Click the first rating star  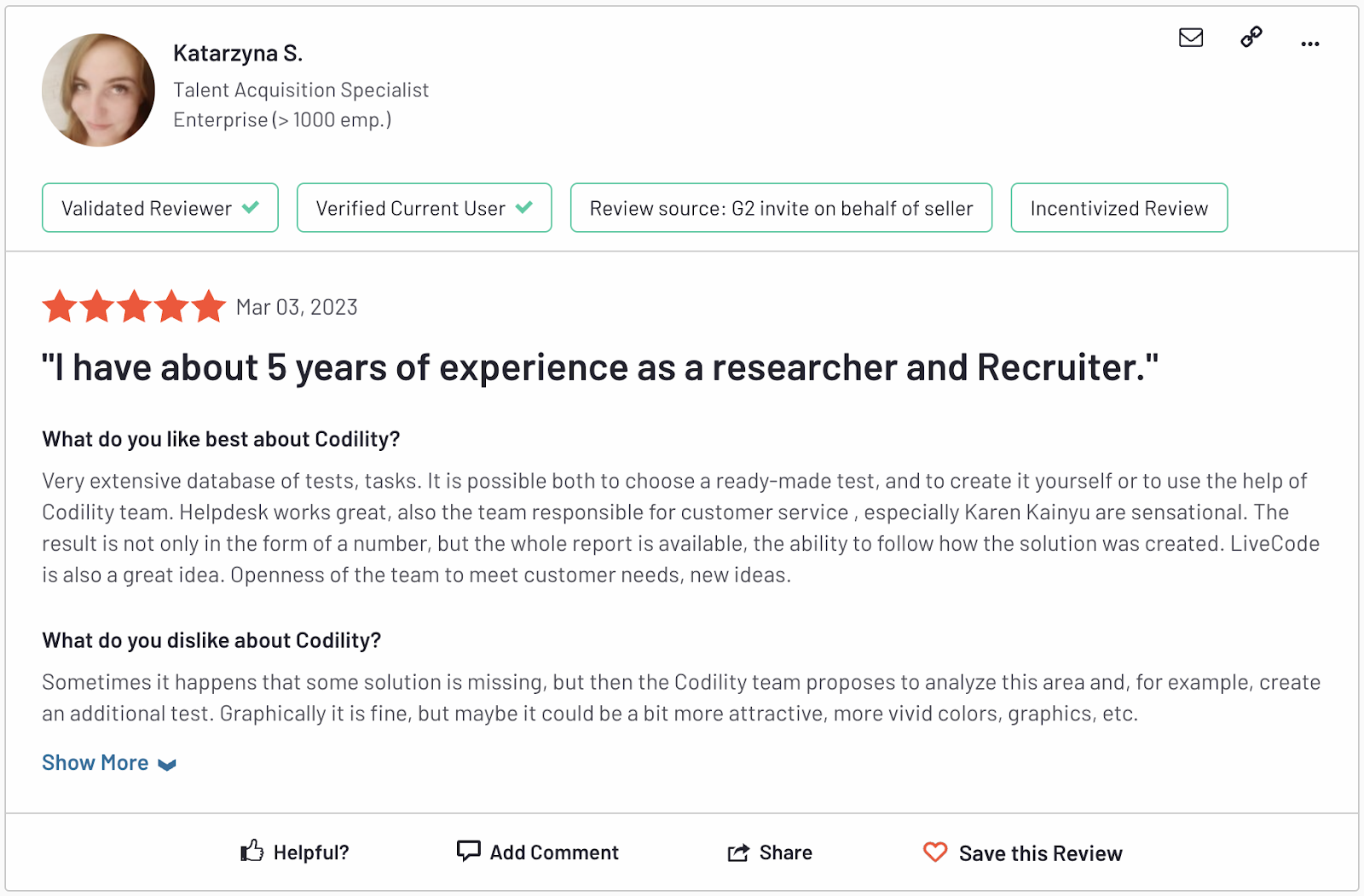[x=60, y=306]
